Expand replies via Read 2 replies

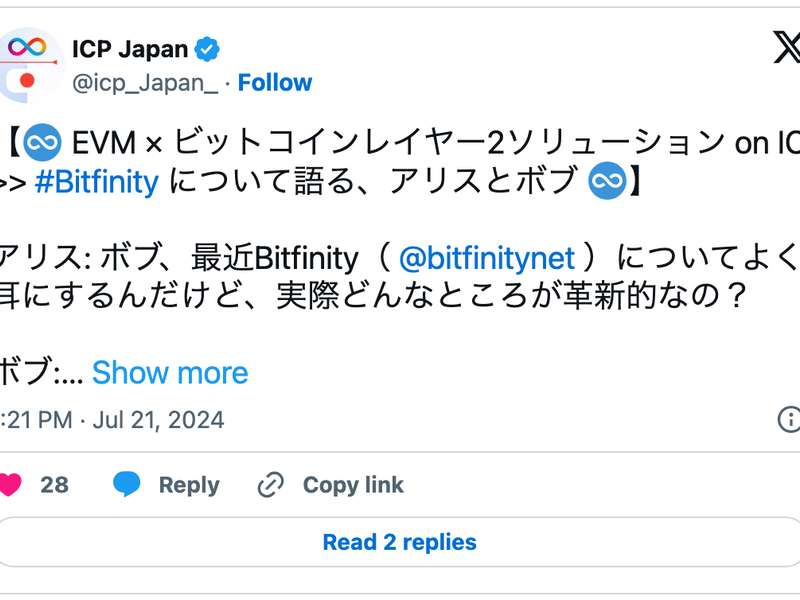coord(400,542)
